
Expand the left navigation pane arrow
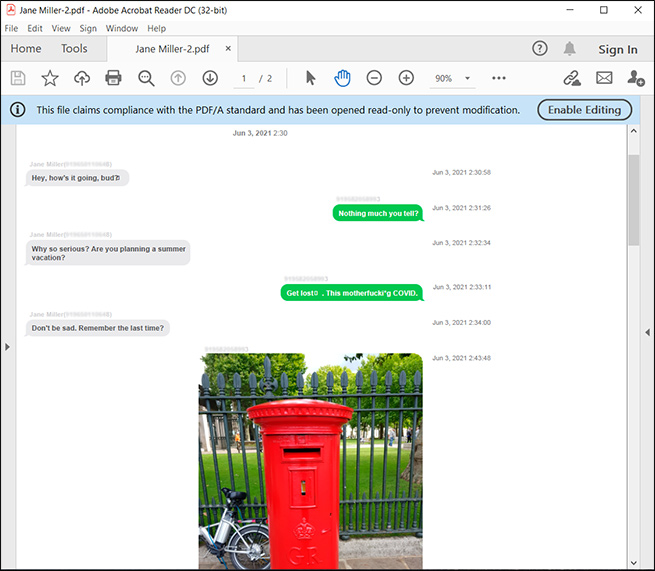(7, 346)
